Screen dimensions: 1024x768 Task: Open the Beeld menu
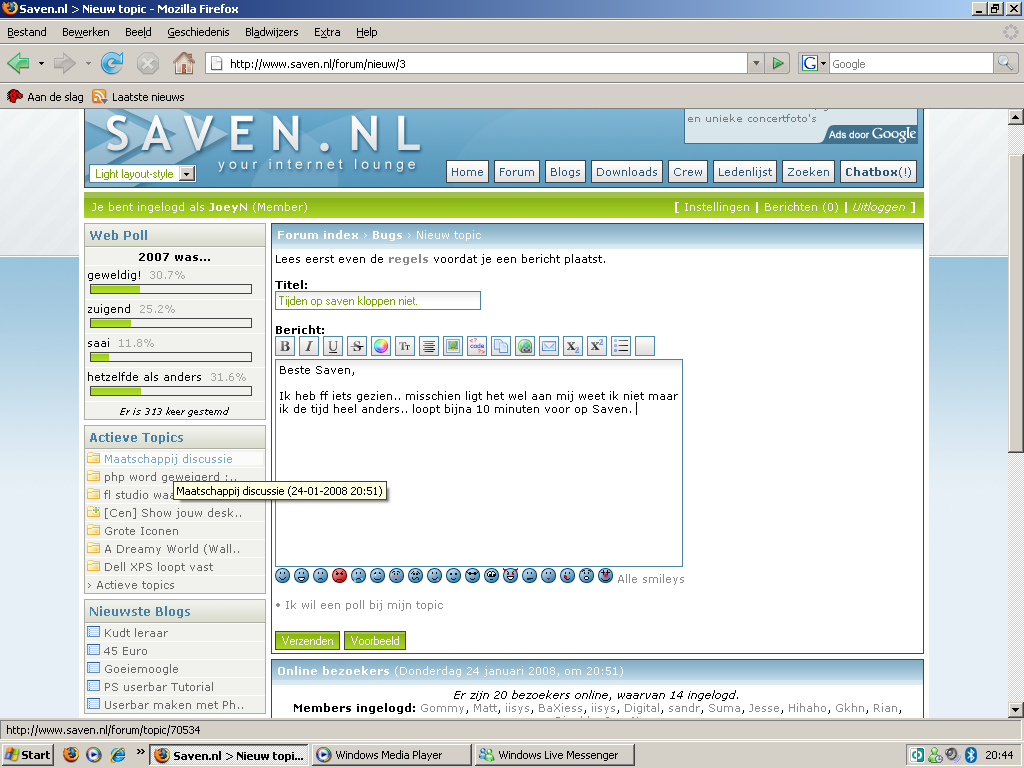138,32
